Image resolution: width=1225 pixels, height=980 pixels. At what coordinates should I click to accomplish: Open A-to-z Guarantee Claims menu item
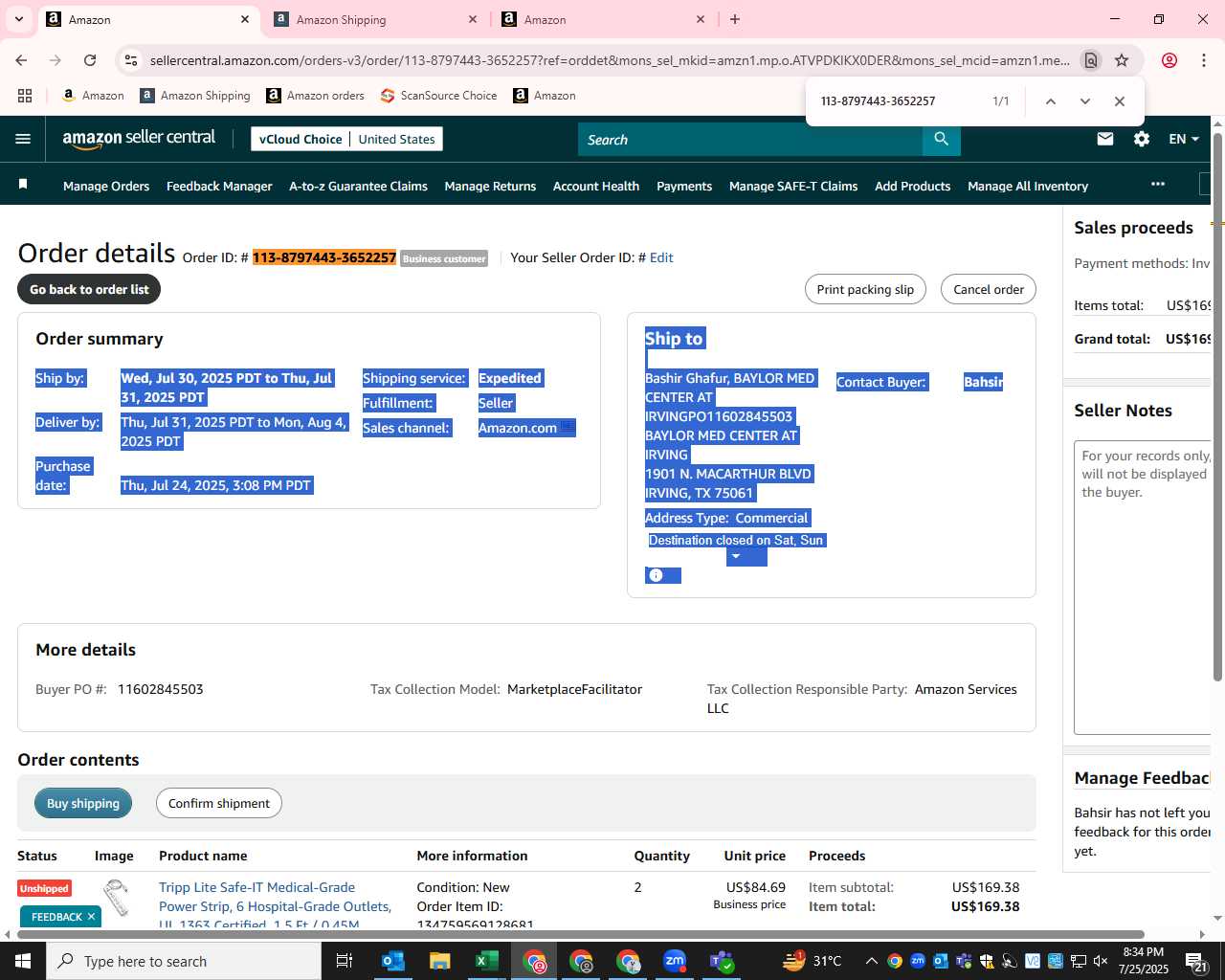click(x=358, y=186)
